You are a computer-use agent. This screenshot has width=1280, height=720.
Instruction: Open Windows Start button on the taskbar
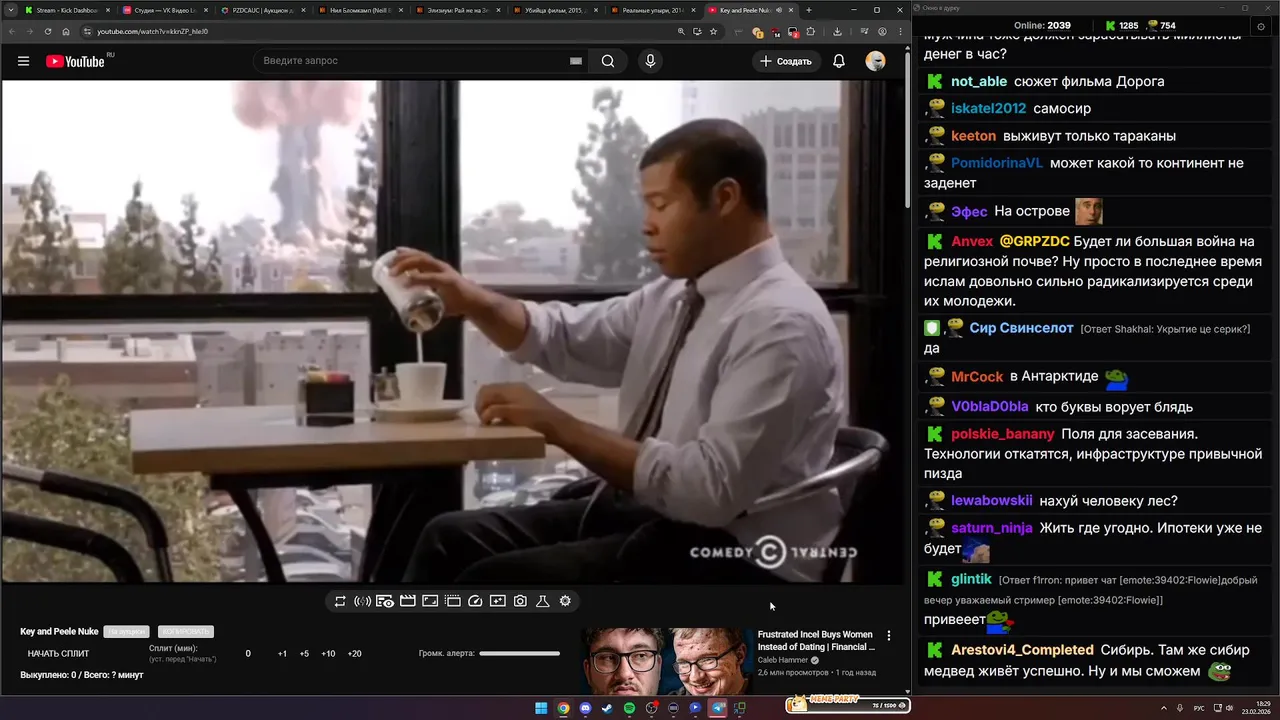pos(541,708)
